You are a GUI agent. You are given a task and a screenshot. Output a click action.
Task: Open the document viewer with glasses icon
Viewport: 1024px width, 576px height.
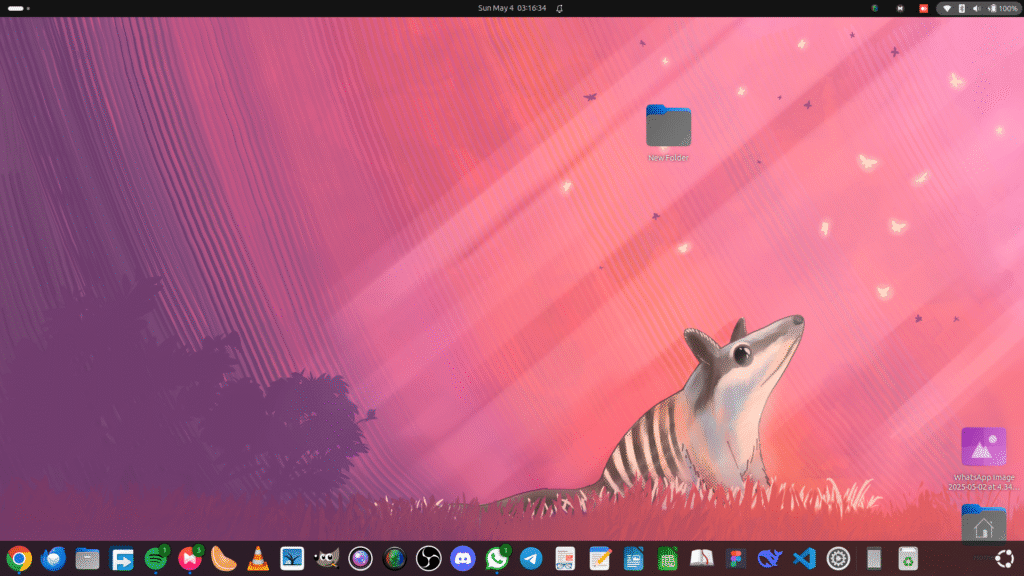pyautogui.click(x=565, y=559)
